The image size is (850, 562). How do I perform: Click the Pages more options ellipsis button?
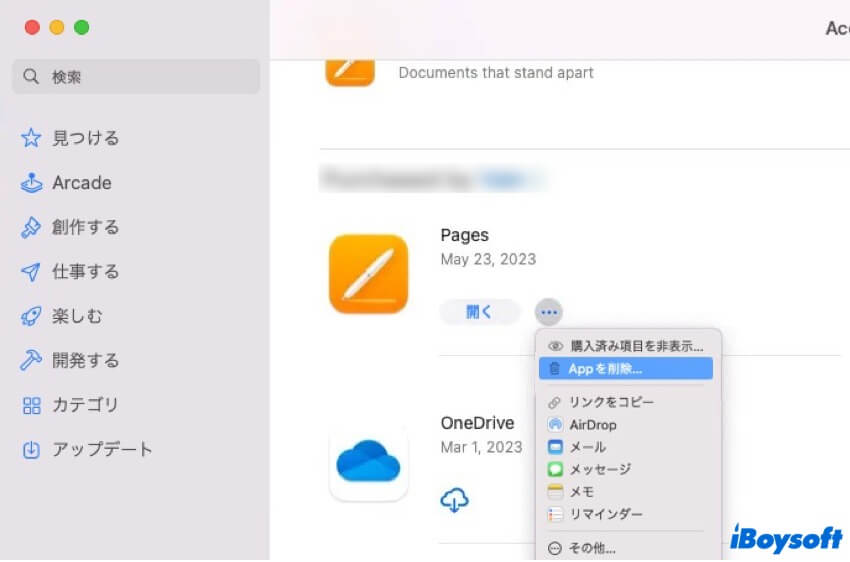pos(549,312)
